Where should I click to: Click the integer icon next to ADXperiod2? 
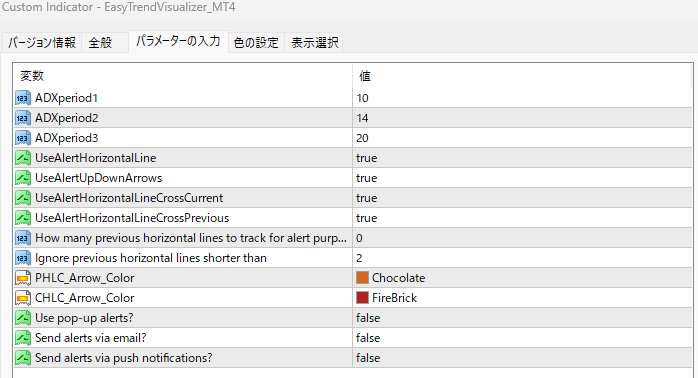click(x=23, y=118)
